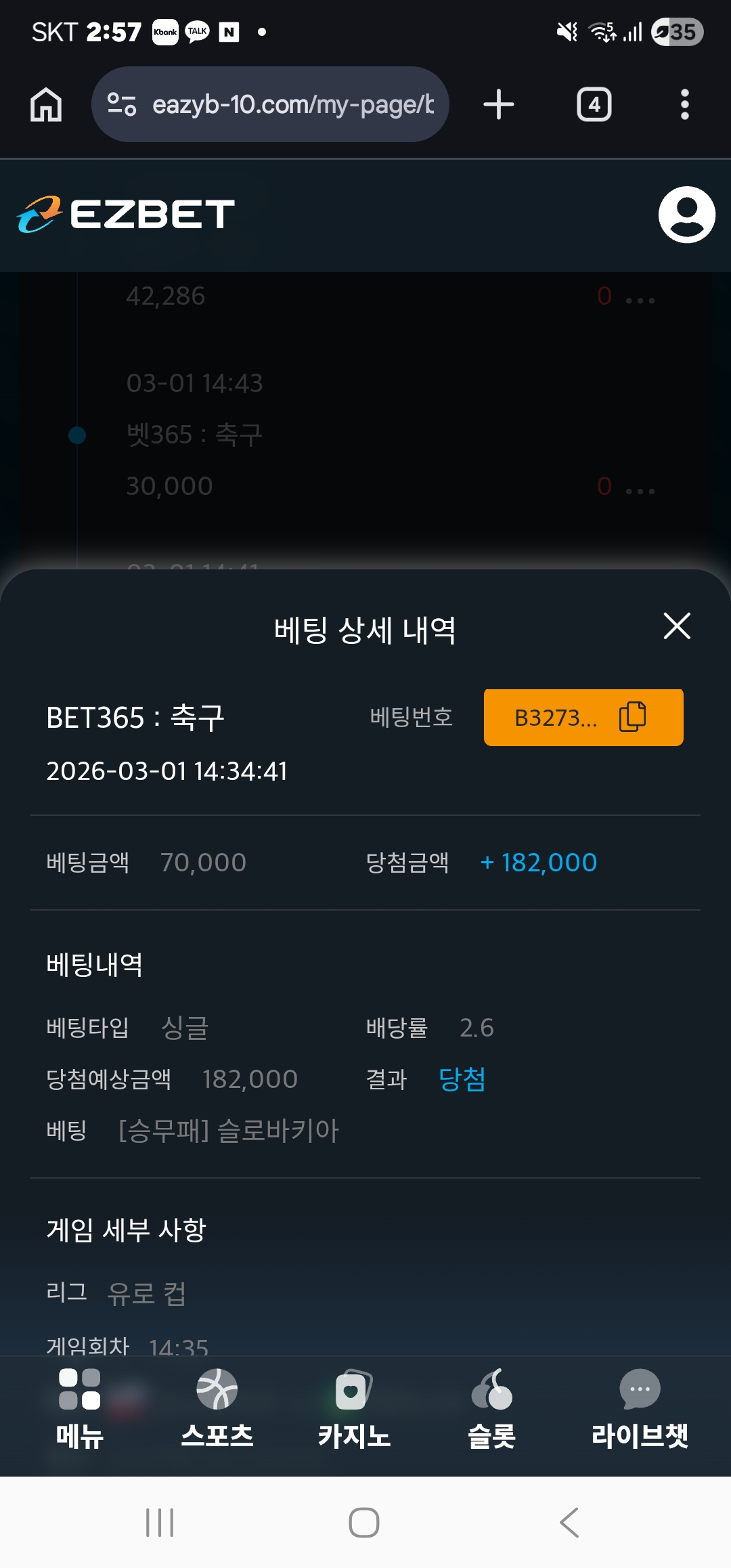Close the betting details sheet
This screenshot has height=1568, width=731.
(677, 626)
